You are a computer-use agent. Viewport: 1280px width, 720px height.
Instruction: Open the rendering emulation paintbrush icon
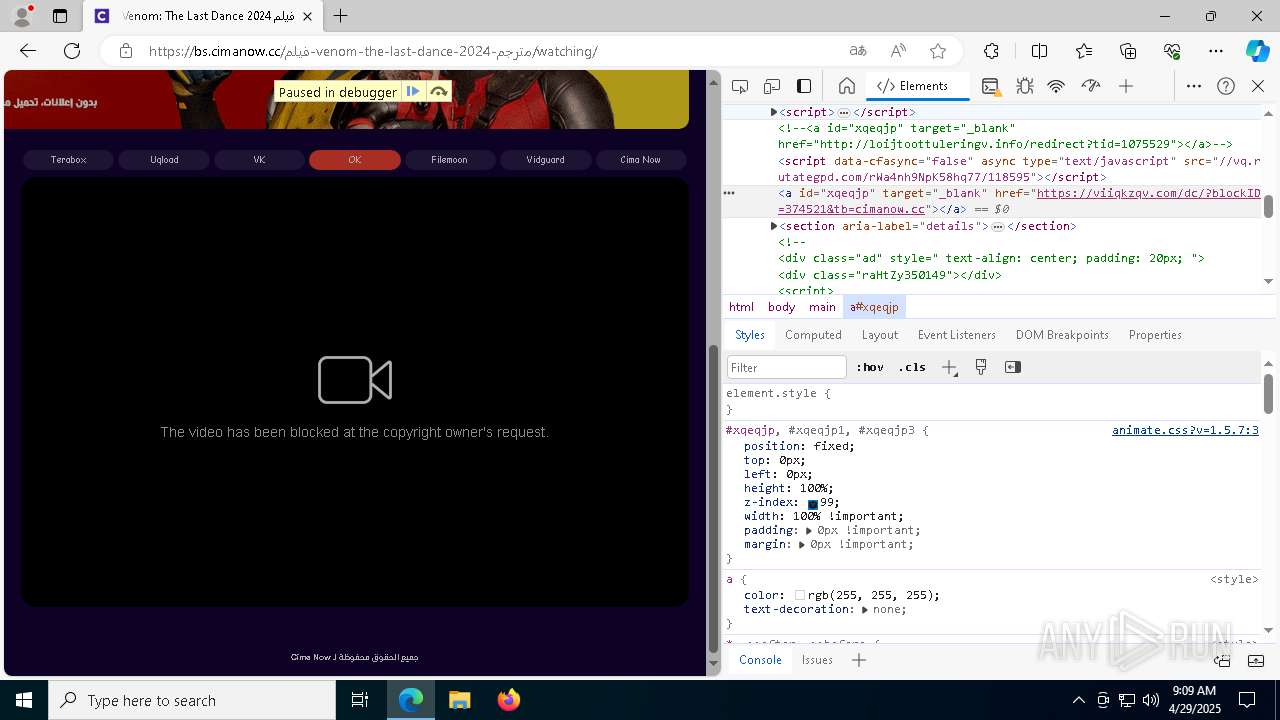981,367
